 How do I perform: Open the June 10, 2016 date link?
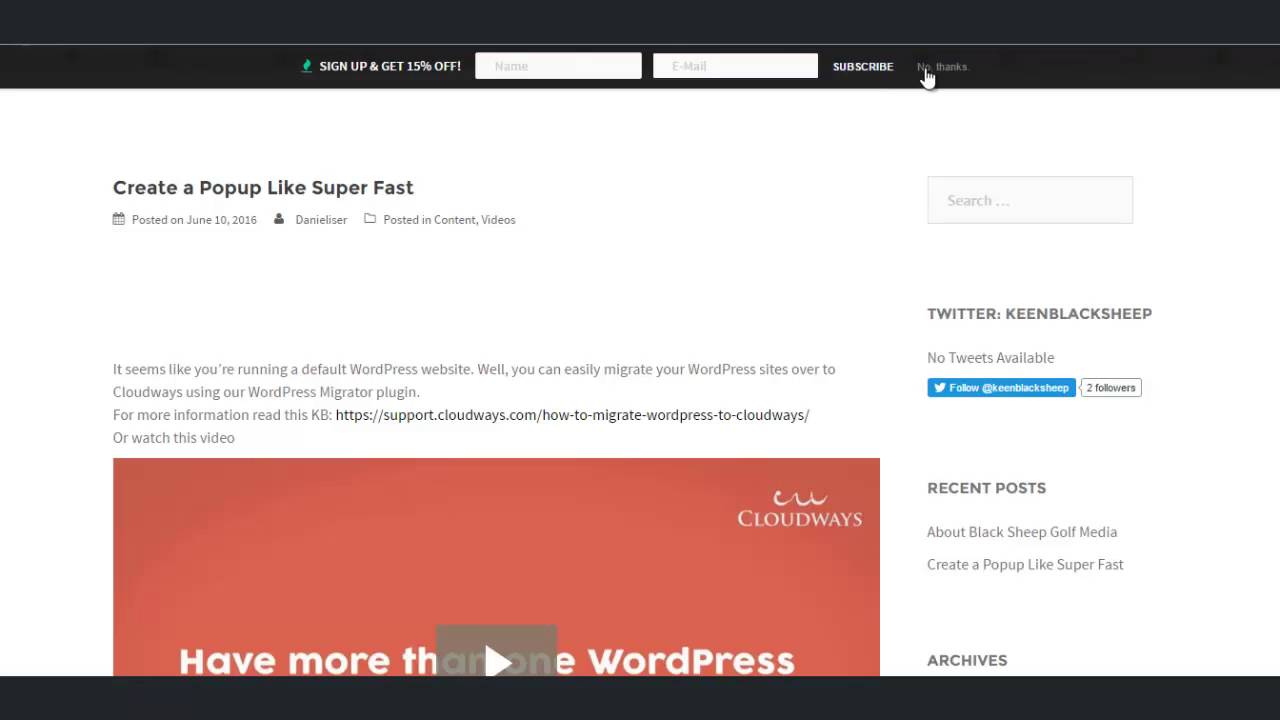221,219
